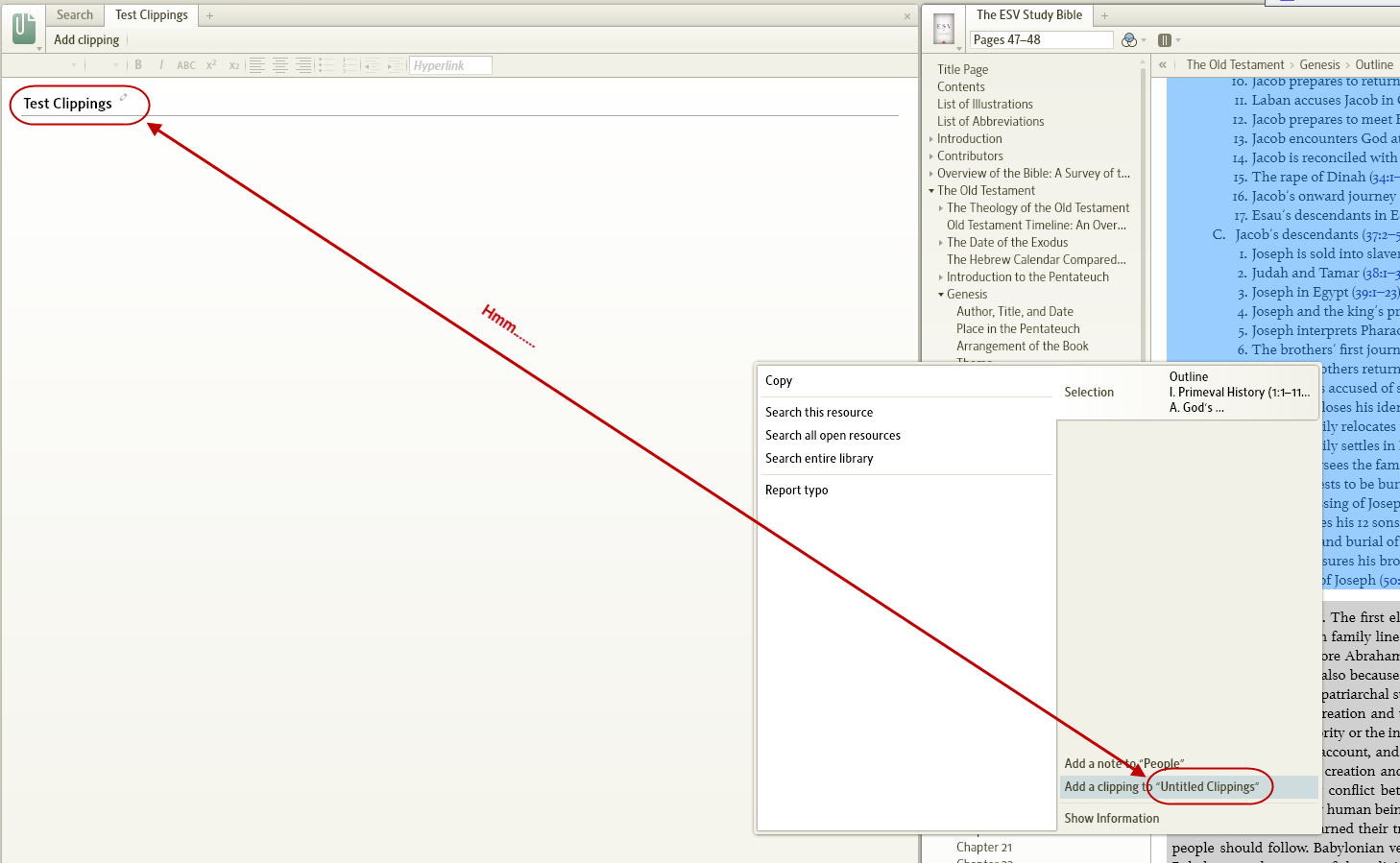This screenshot has height=863, width=1400.
Task: Switch to the Search tab
Action: [75, 15]
